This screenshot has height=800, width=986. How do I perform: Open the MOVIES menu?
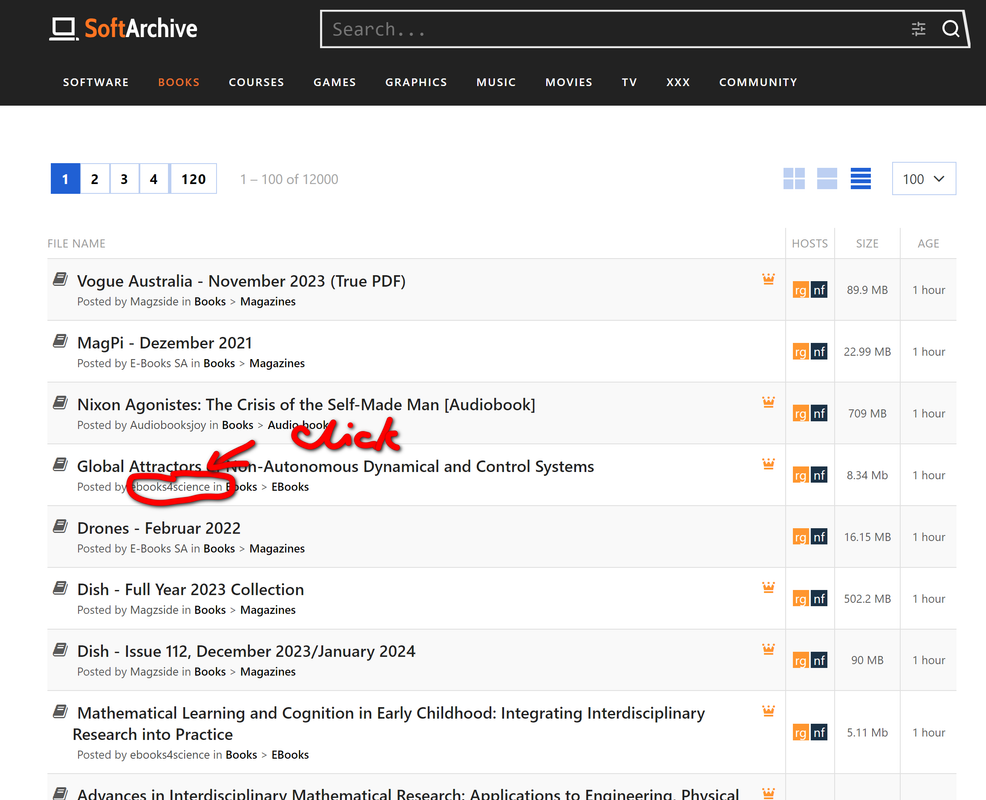tap(568, 82)
